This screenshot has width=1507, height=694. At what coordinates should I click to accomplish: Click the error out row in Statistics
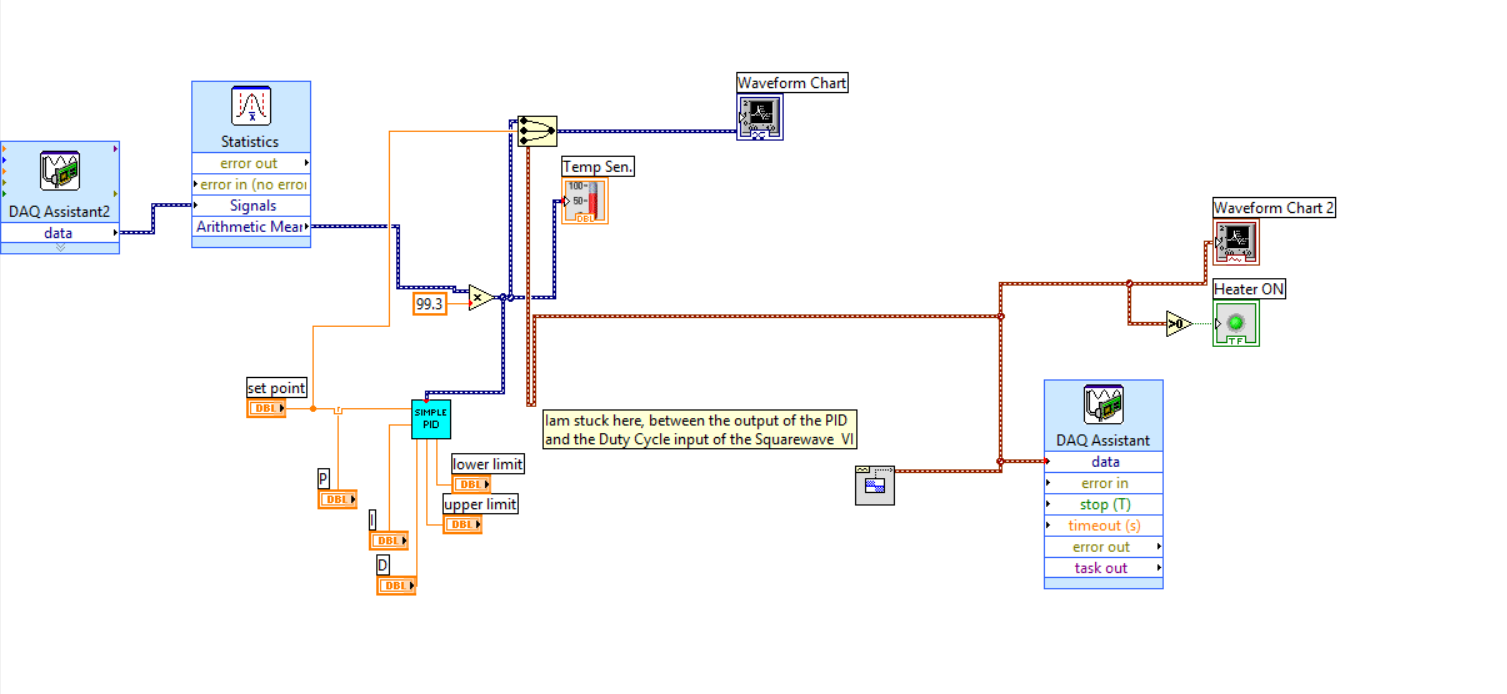tap(250, 163)
